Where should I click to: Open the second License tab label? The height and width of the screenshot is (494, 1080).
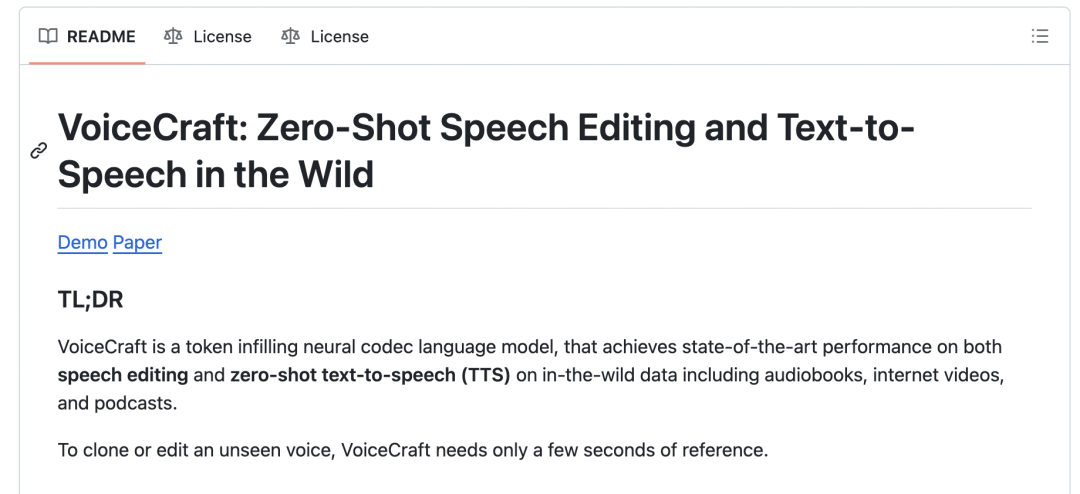coord(339,37)
